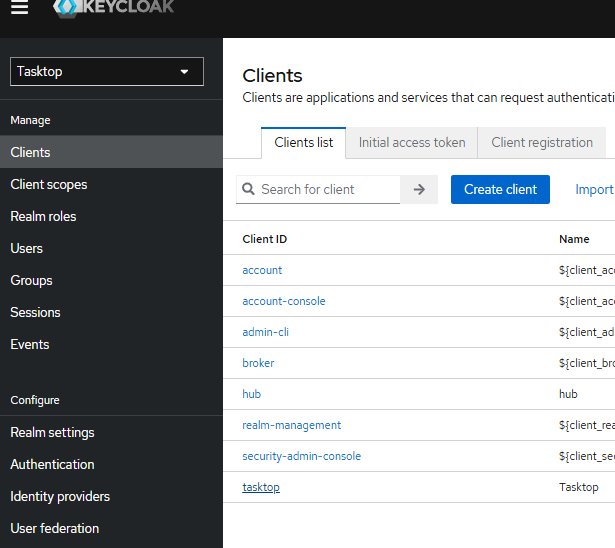Open the tasktop client entry

[x=261, y=487]
